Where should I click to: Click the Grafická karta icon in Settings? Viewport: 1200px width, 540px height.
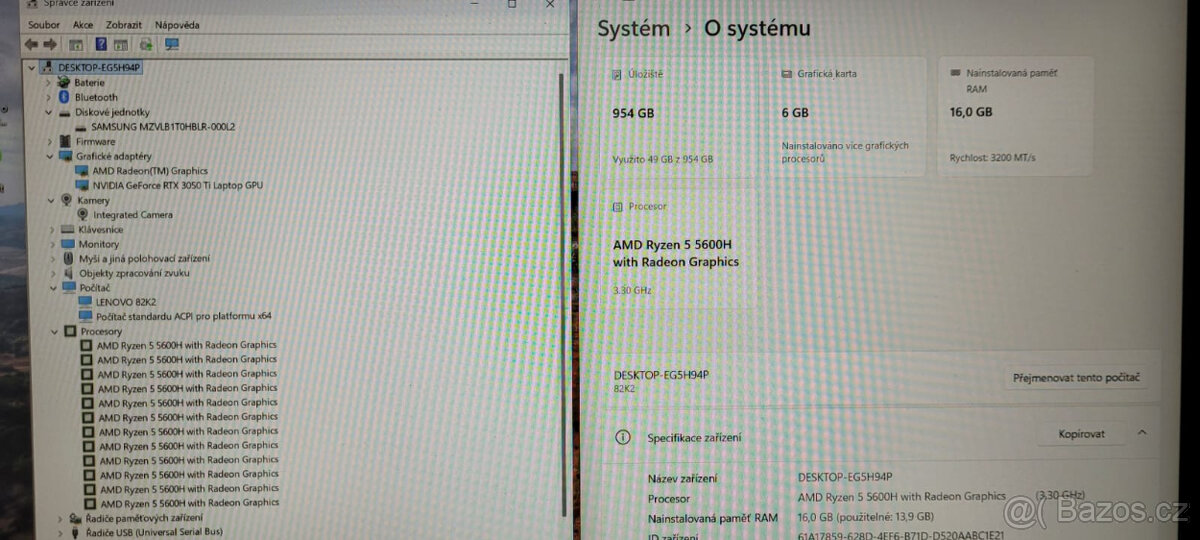(x=786, y=73)
